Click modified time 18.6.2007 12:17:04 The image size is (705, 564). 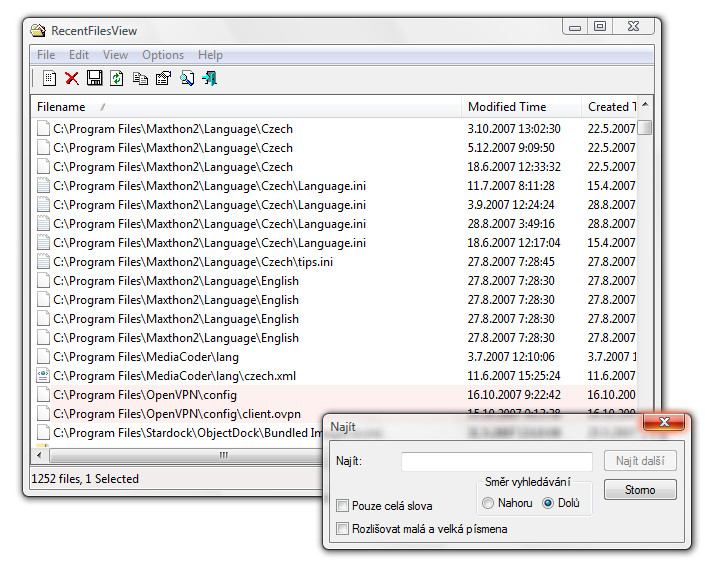(514, 243)
